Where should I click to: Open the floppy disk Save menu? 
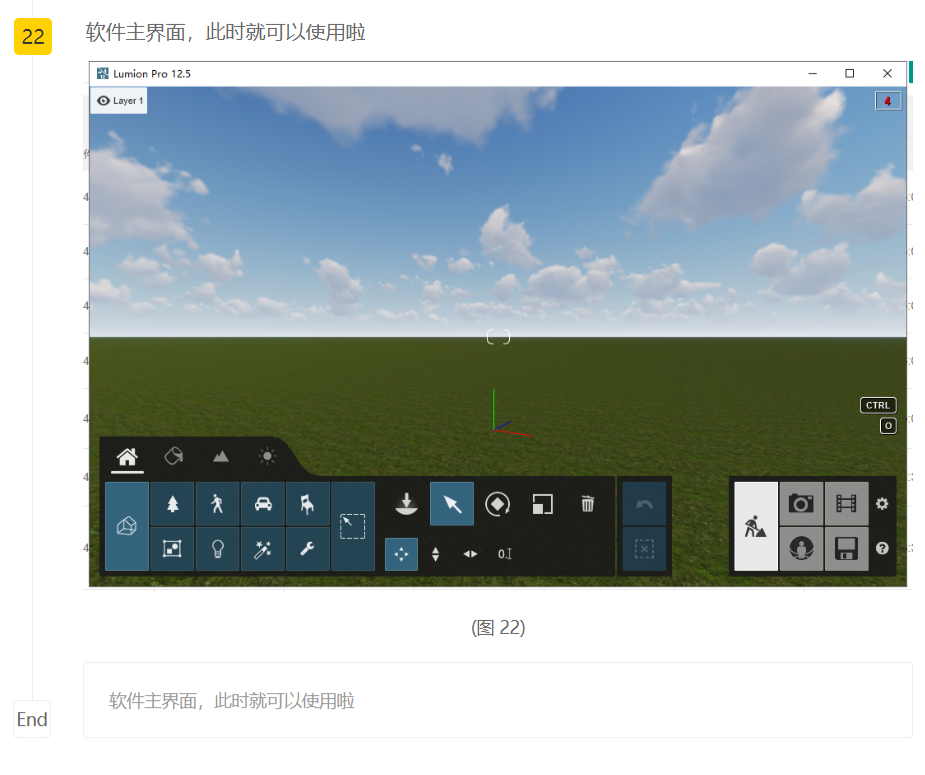pos(846,549)
